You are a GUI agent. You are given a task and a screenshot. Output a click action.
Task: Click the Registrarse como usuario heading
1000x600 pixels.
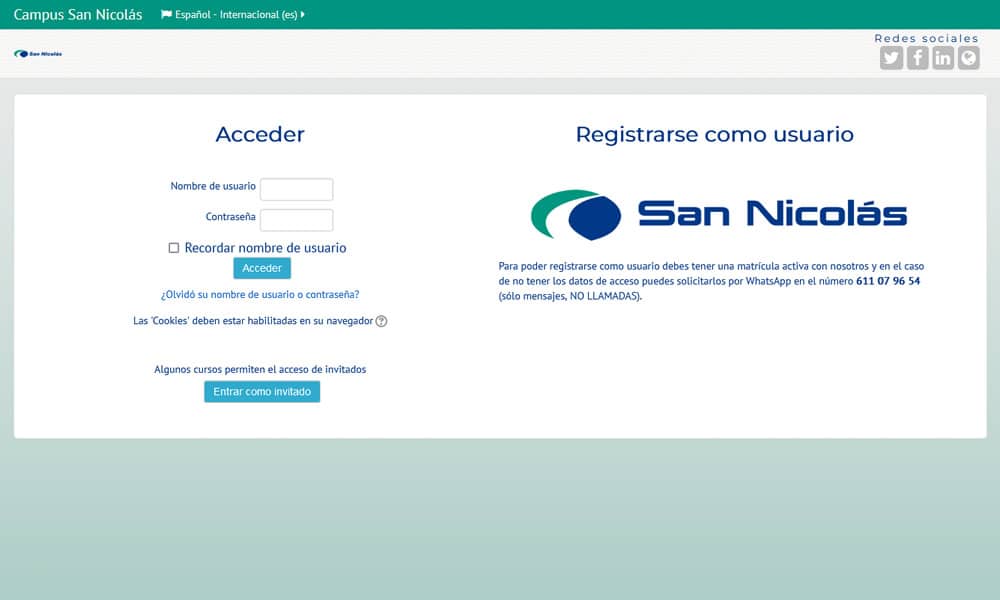coord(714,134)
